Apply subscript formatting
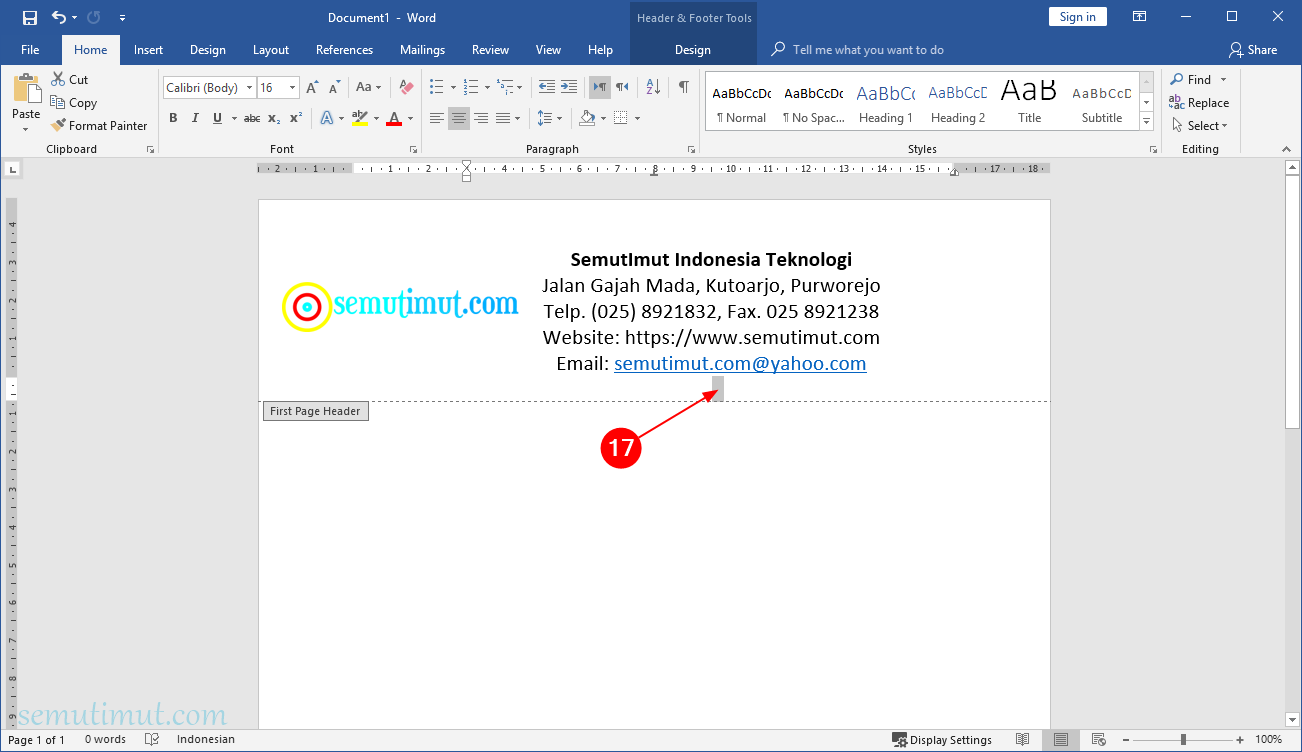 point(274,118)
